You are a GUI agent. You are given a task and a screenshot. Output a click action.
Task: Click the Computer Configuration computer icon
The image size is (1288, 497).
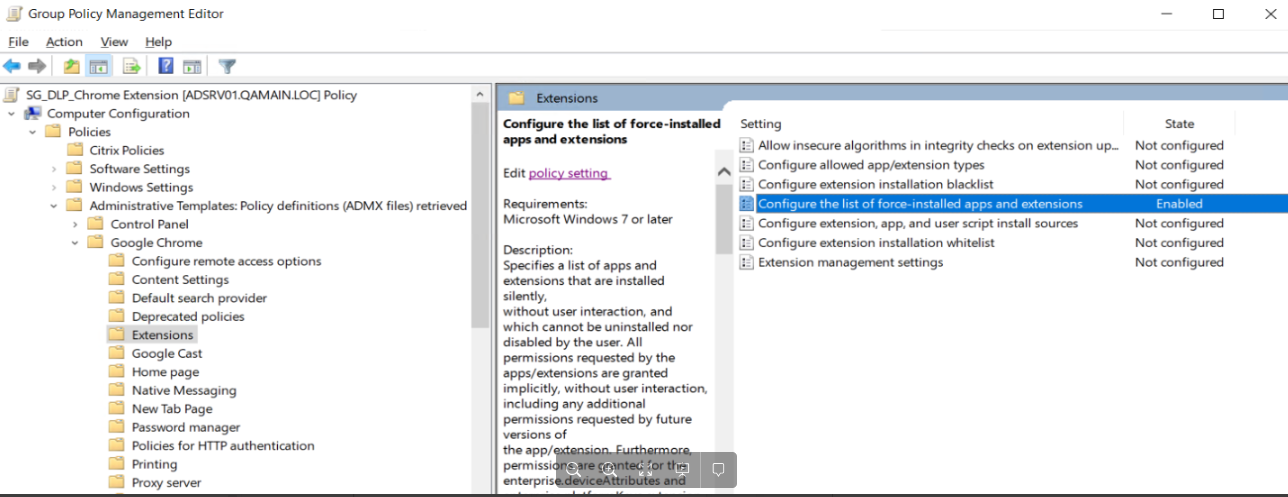(32, 113)
